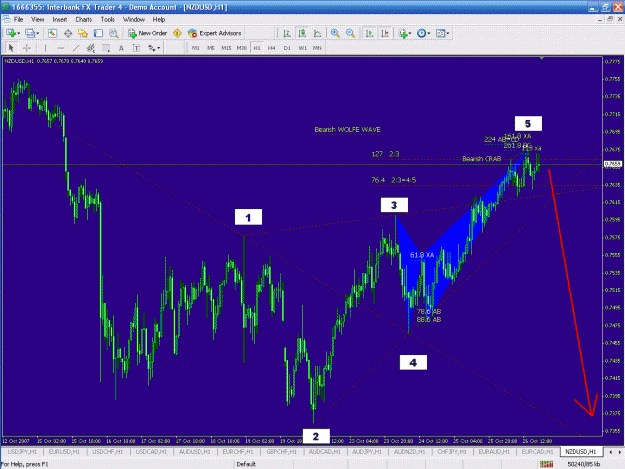This screenshot has width=625, height=469.
Task: Open the Tools menu
Action: point(108,20)
